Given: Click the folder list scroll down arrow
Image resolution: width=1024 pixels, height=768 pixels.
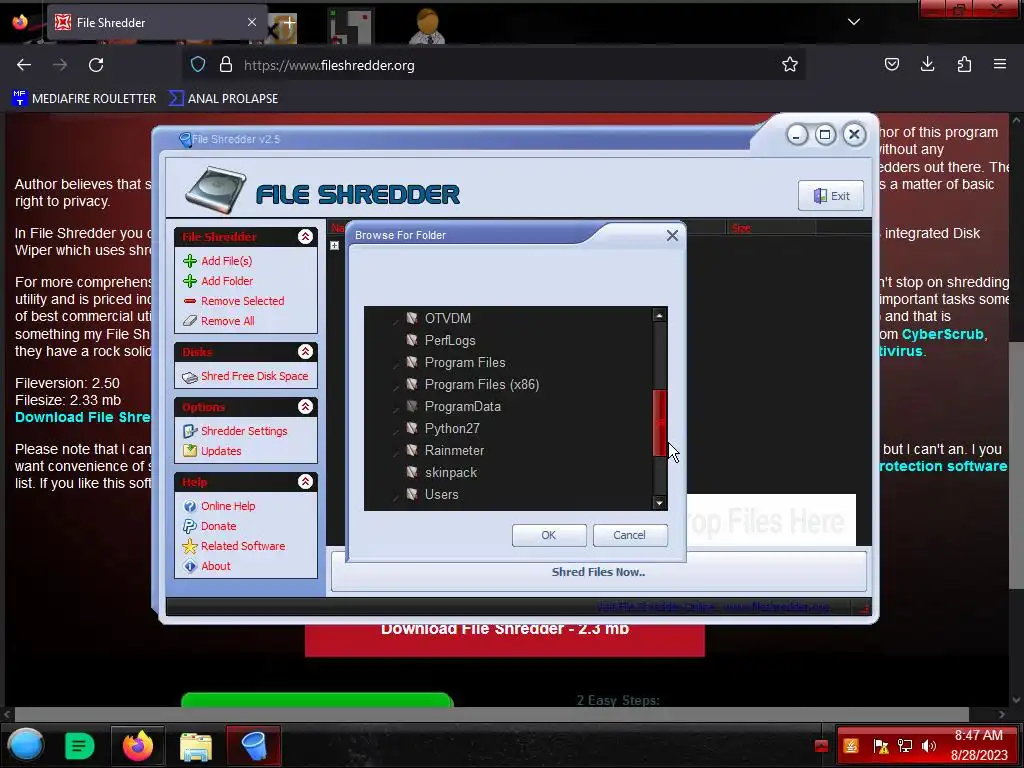Looking at the screenshot, I should coord(660,503).
